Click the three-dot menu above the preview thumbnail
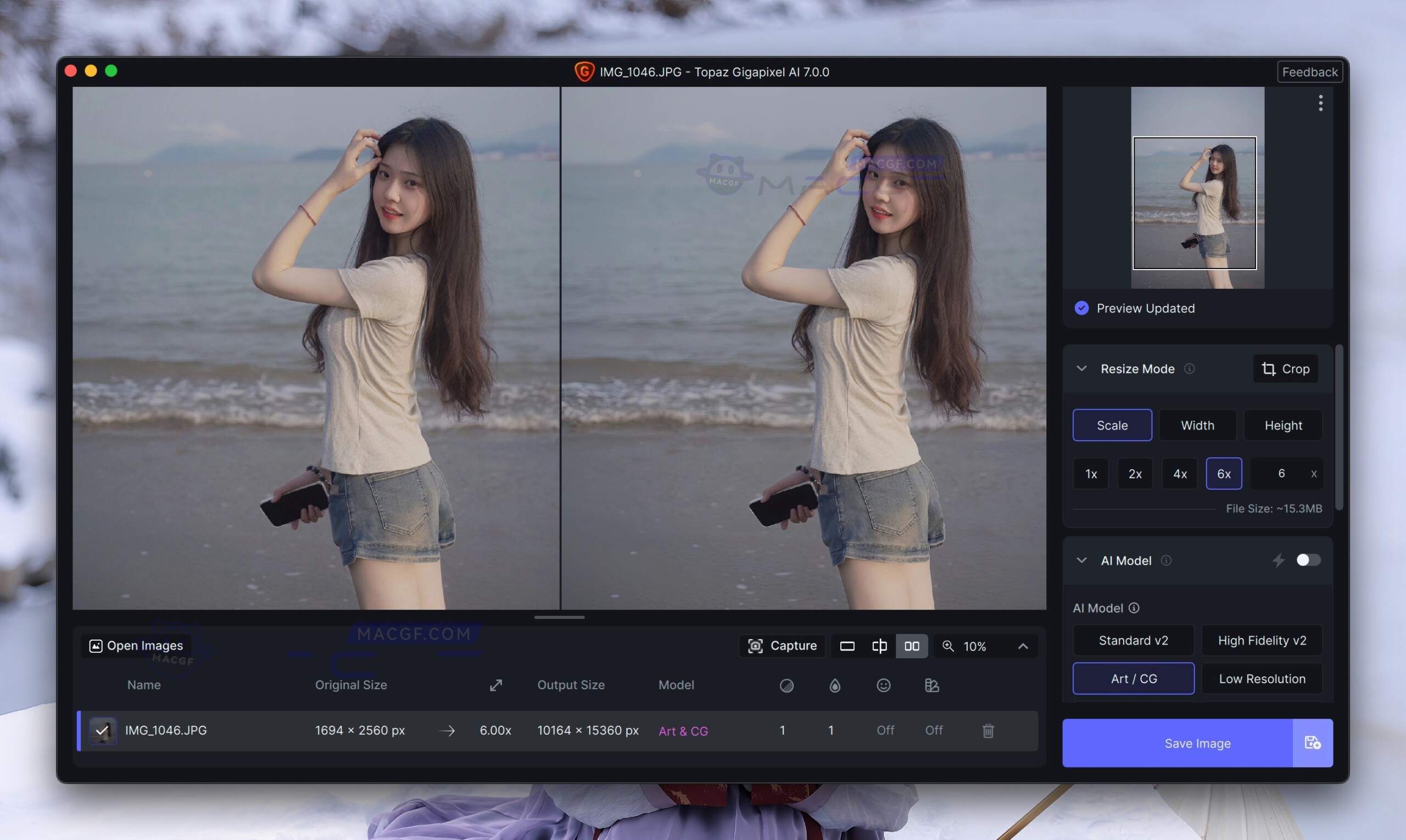This screenshot has height=840, width=1406. pos(1320,103)
